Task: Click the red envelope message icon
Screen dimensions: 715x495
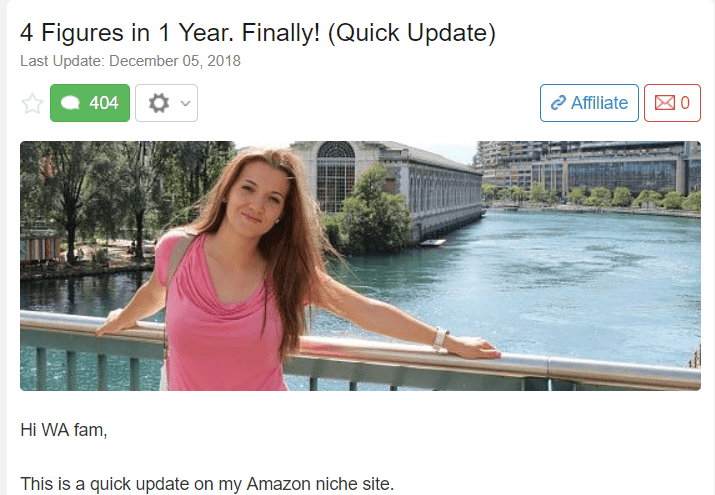Action: click(x=664, y=103)
